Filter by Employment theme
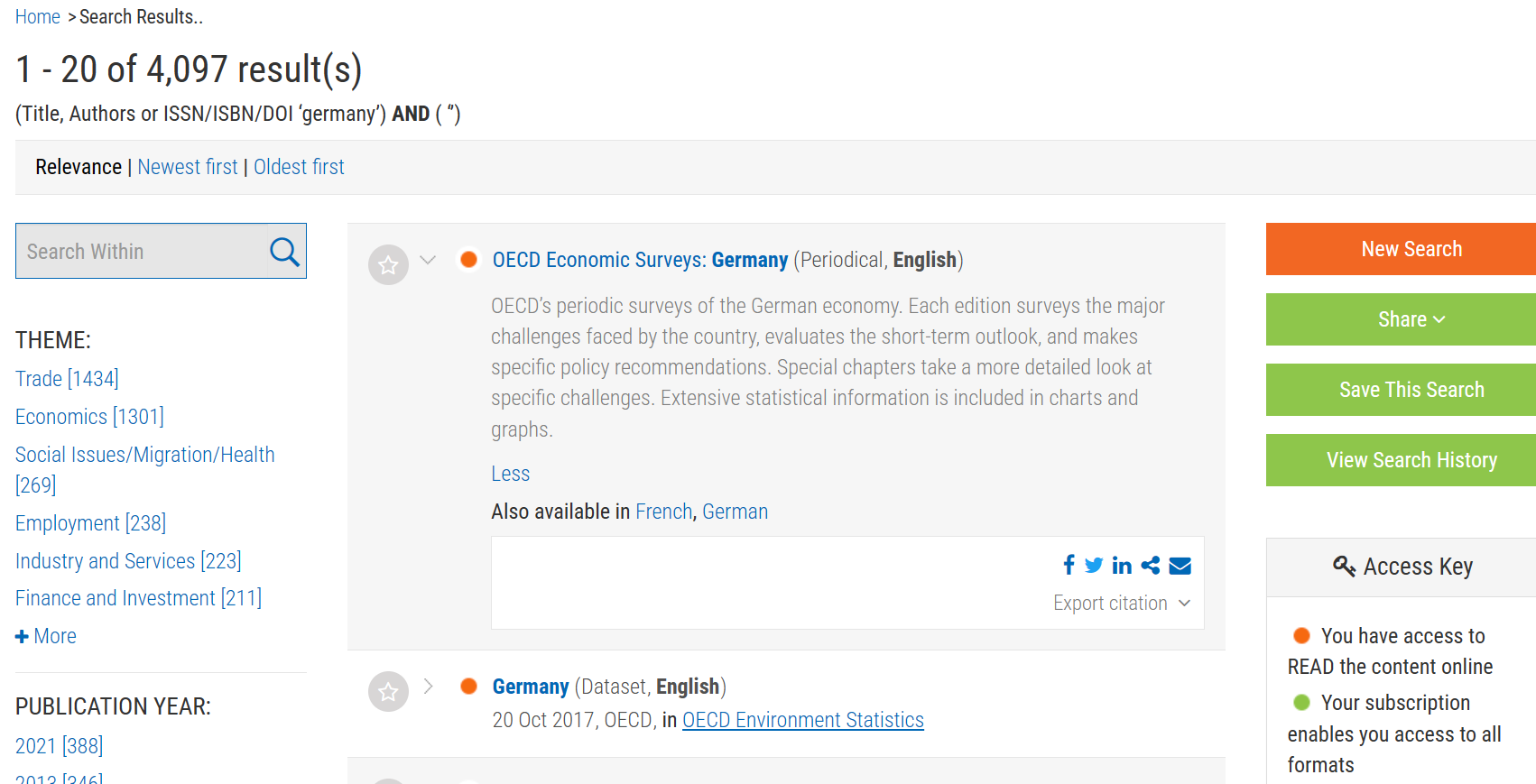 (x=90, y=523)
